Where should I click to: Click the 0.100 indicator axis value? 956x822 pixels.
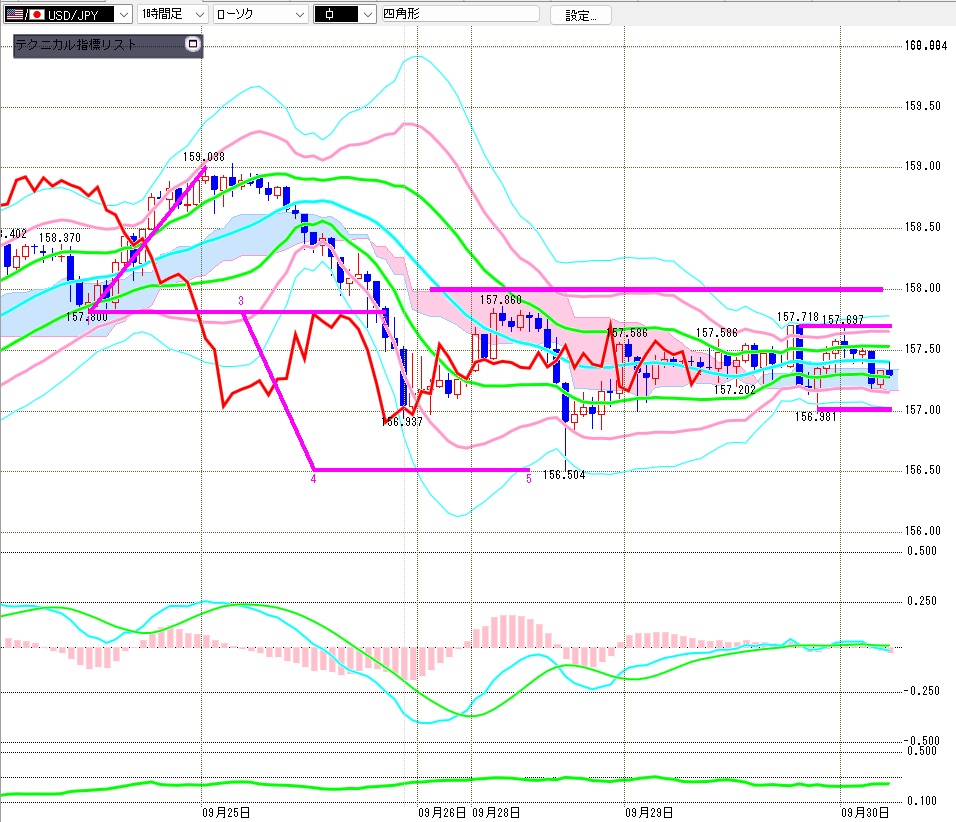click(x=922, y=801)
